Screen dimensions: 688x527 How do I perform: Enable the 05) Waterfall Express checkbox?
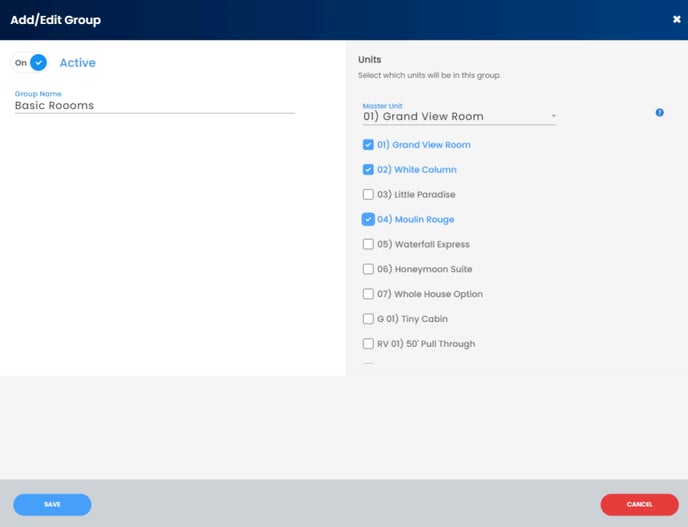pyautogui.click(x=368, y=245)
